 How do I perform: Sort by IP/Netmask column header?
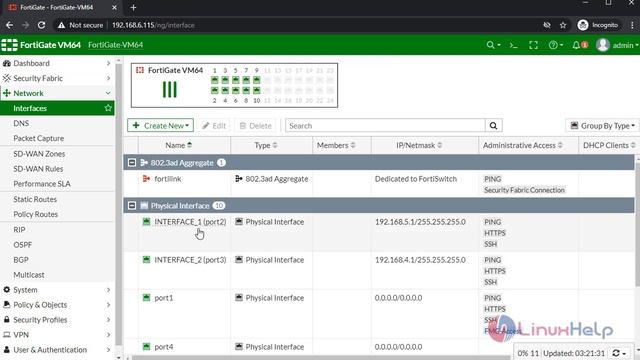pyautogui.click(x=419, y=145)
